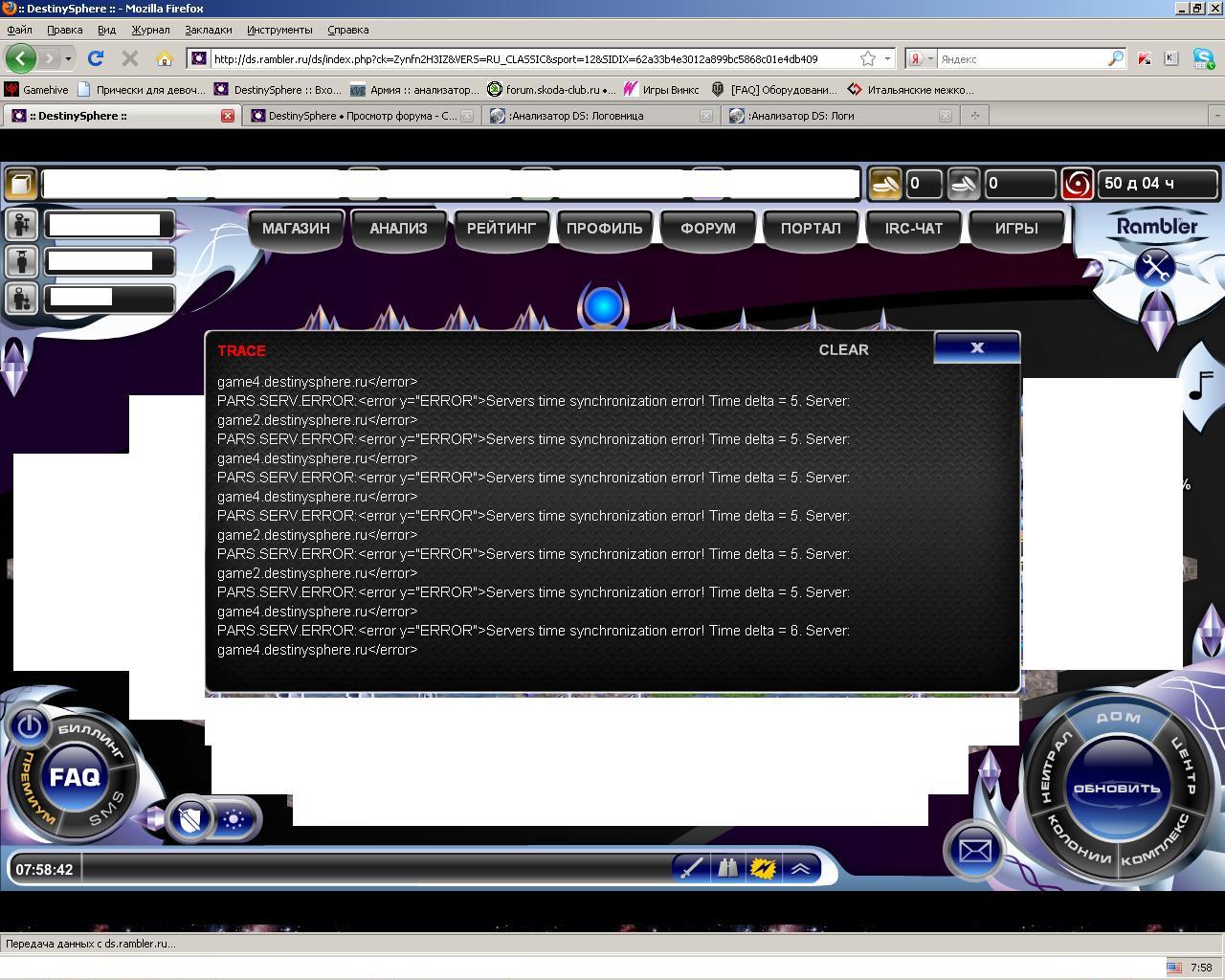1225x980 pixels.
Task: Open the РЕЙТИНГ menu button
Action: [501, 229]
